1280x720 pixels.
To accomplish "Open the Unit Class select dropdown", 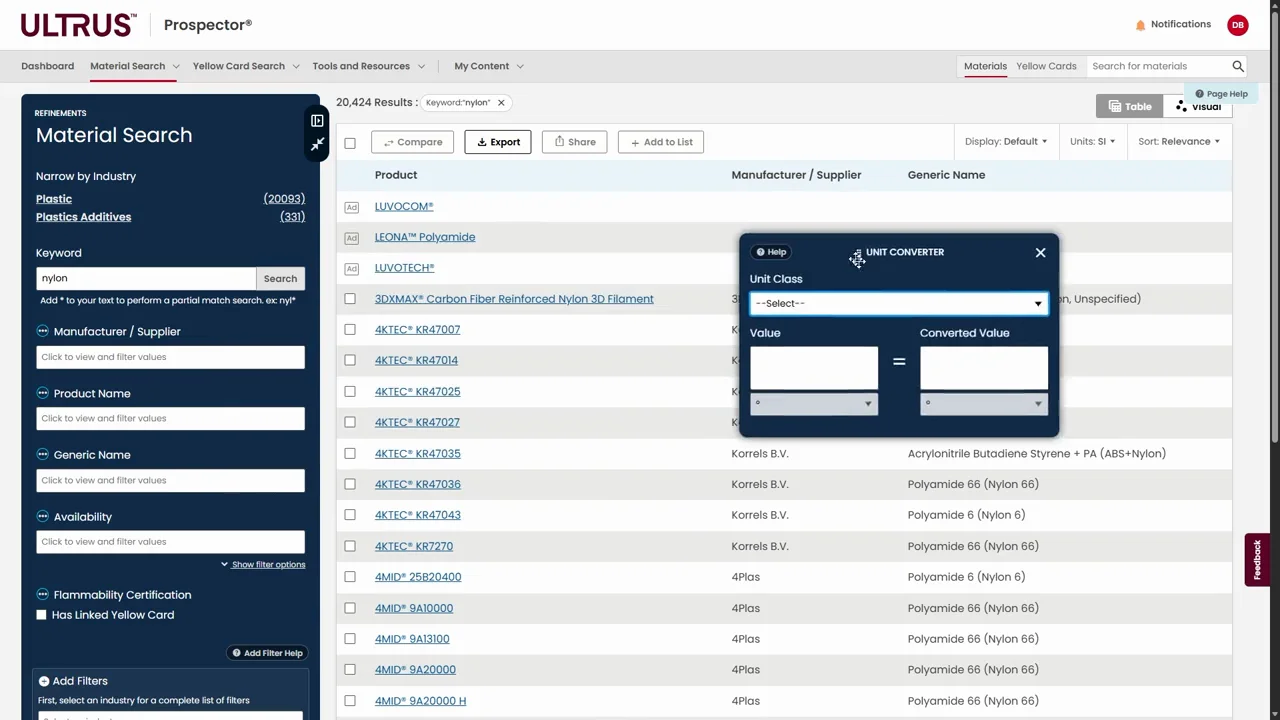I will [x=898, y=303].
